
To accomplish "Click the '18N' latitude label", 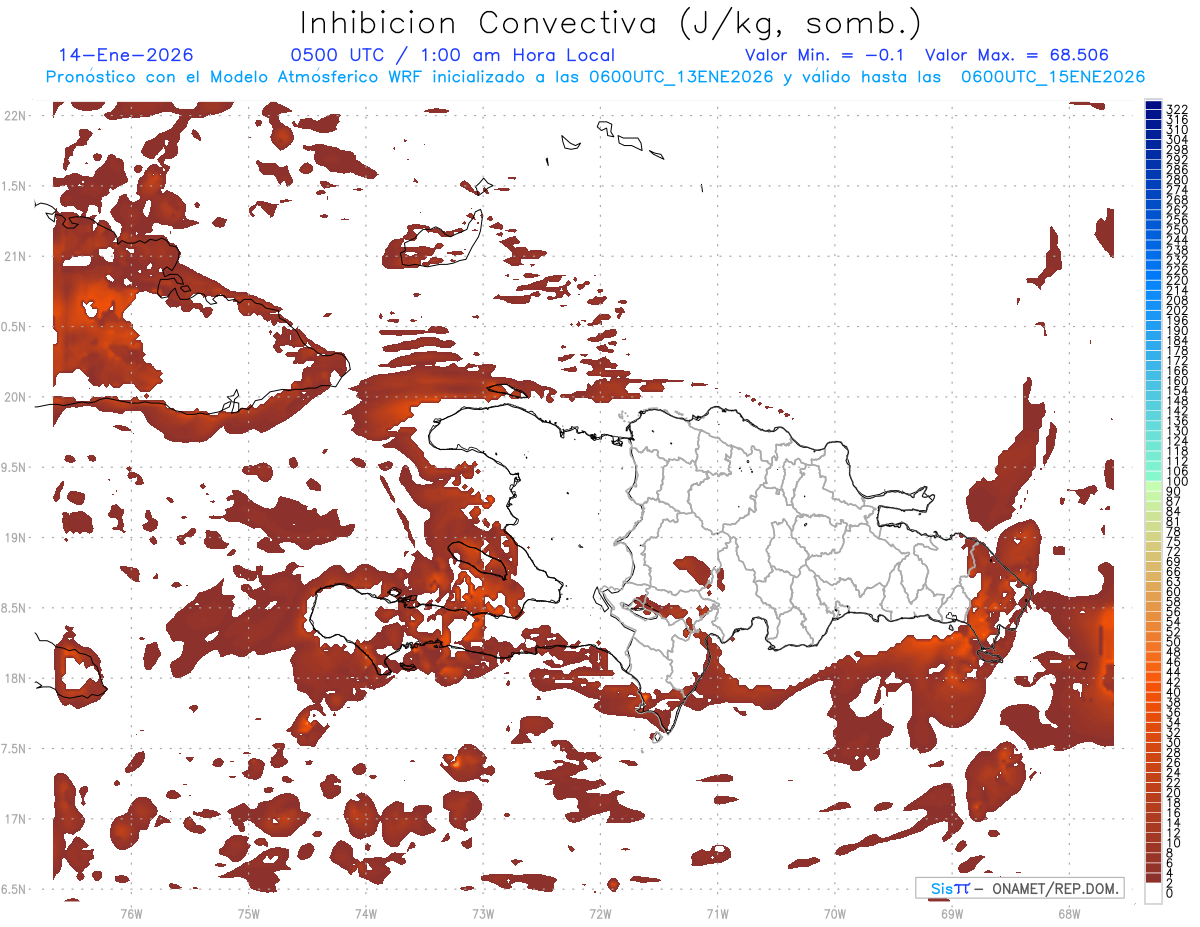I will click(15, 678).
